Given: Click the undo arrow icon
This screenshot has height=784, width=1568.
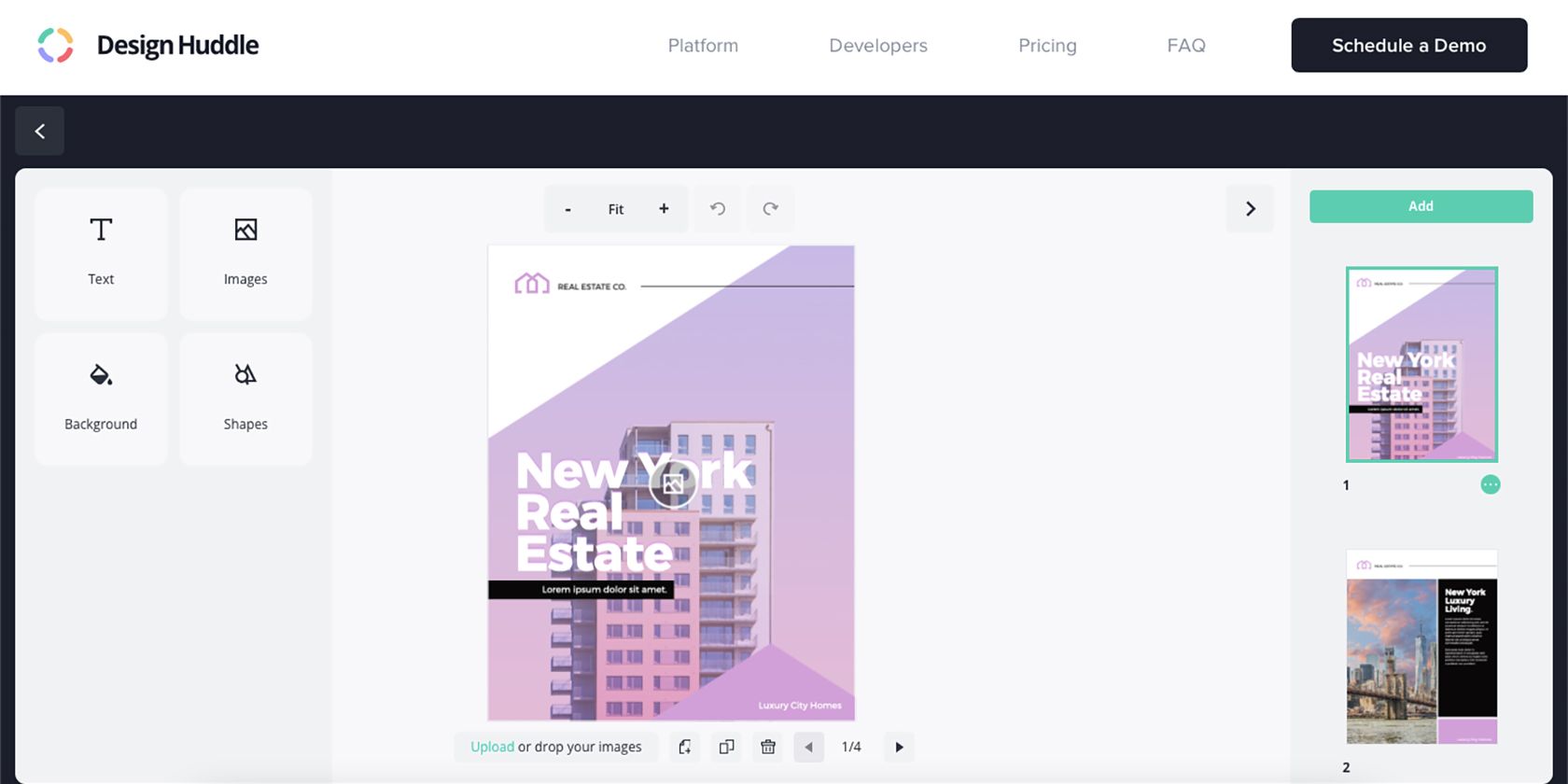Looking at the screenshot, I should (x=718, y=209).
